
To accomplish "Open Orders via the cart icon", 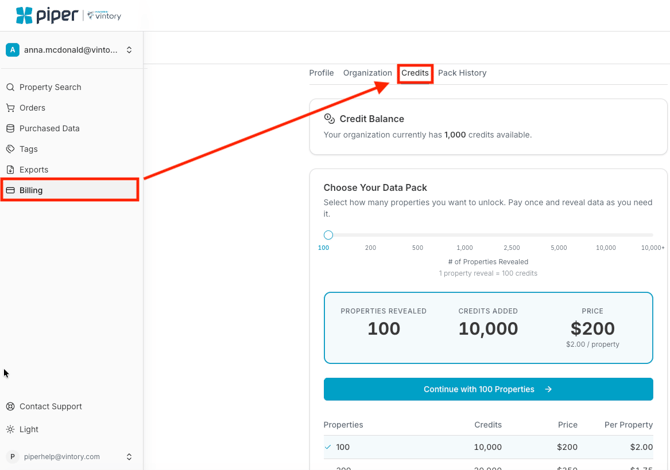I will (11, 108).
